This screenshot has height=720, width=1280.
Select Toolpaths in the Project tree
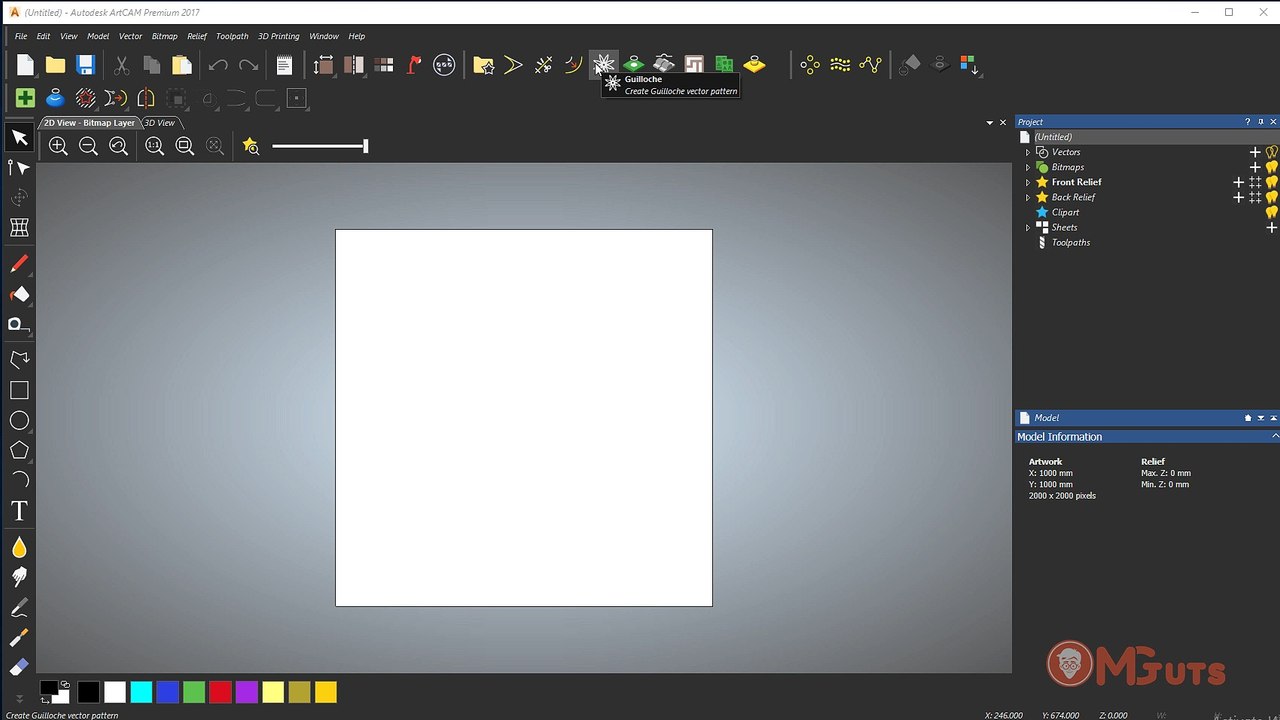pyautogui.click(x=1071, y=242)
